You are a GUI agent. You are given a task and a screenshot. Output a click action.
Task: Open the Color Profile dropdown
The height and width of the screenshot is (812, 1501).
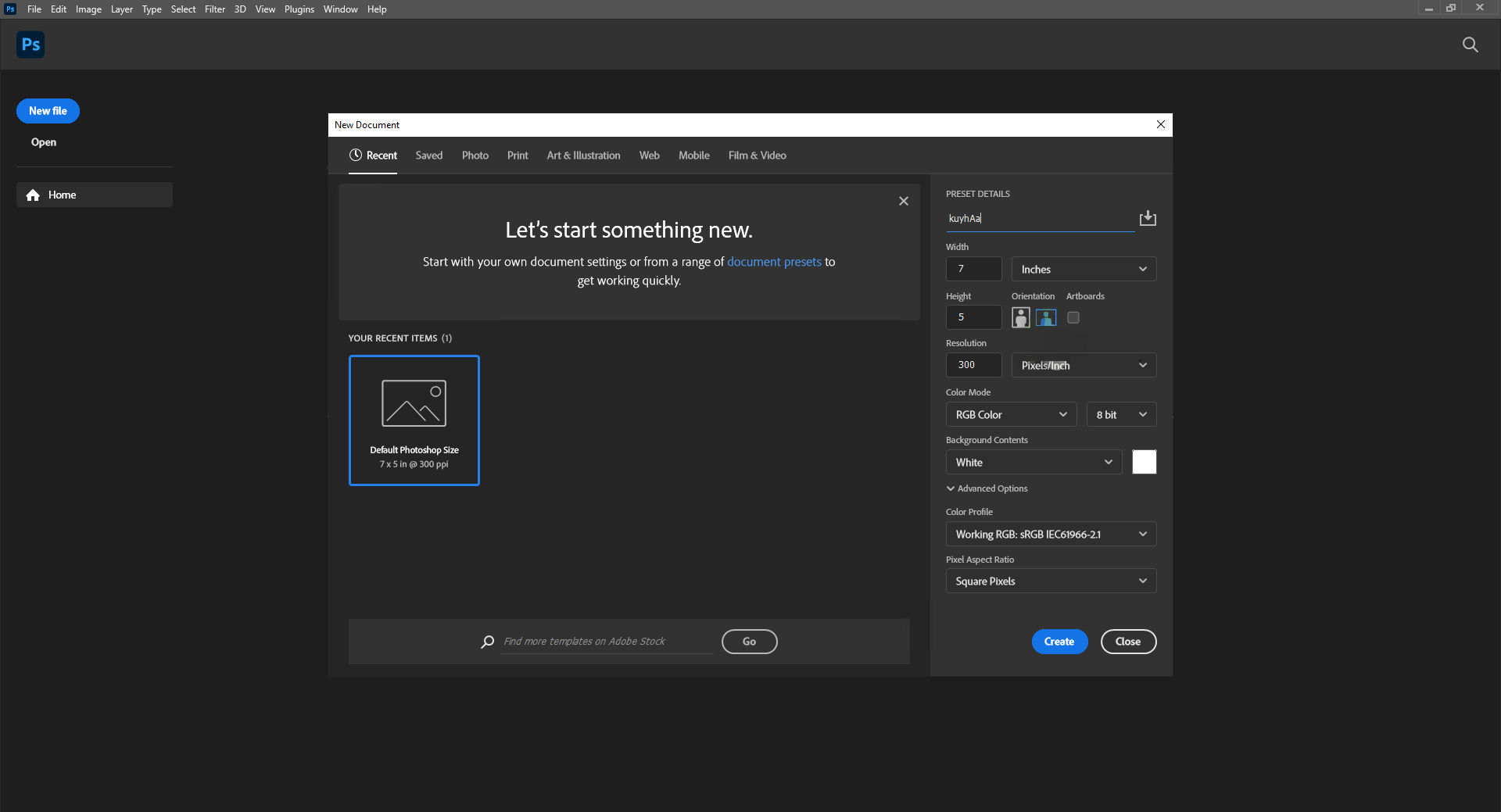point(1051,534)
